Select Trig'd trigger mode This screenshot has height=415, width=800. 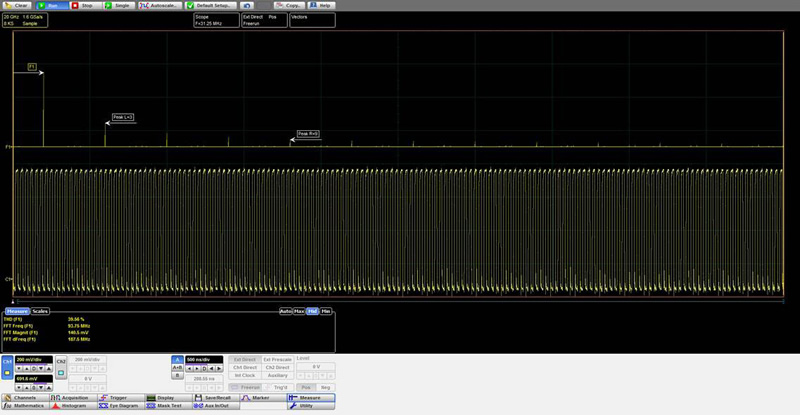[278, 387]
